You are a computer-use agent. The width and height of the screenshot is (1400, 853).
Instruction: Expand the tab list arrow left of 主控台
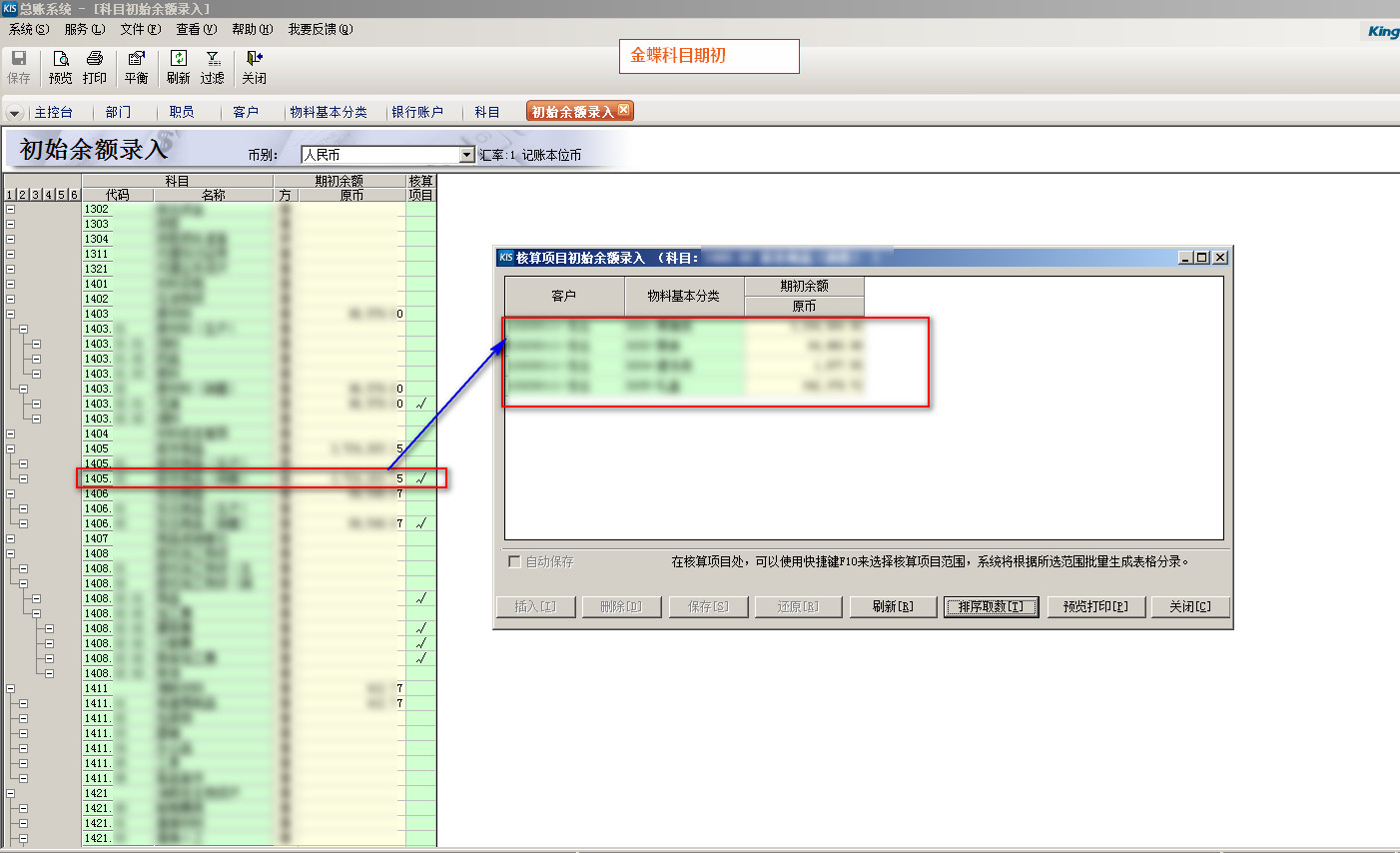coord(14,113)
